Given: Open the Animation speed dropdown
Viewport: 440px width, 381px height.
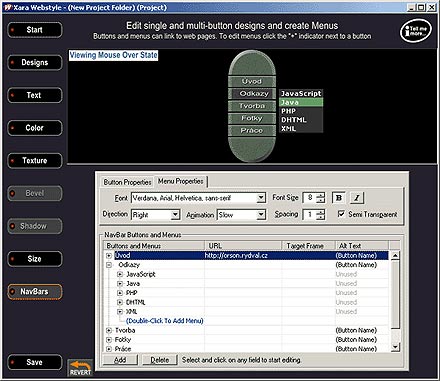Looking at the screenshot, I should [x=261, y=215].
